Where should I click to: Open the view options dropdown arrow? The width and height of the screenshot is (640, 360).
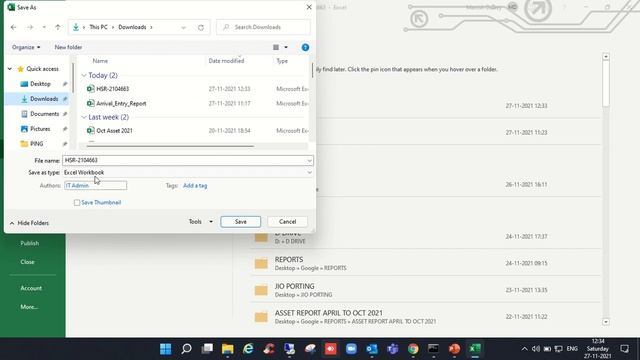pos(286,47)
